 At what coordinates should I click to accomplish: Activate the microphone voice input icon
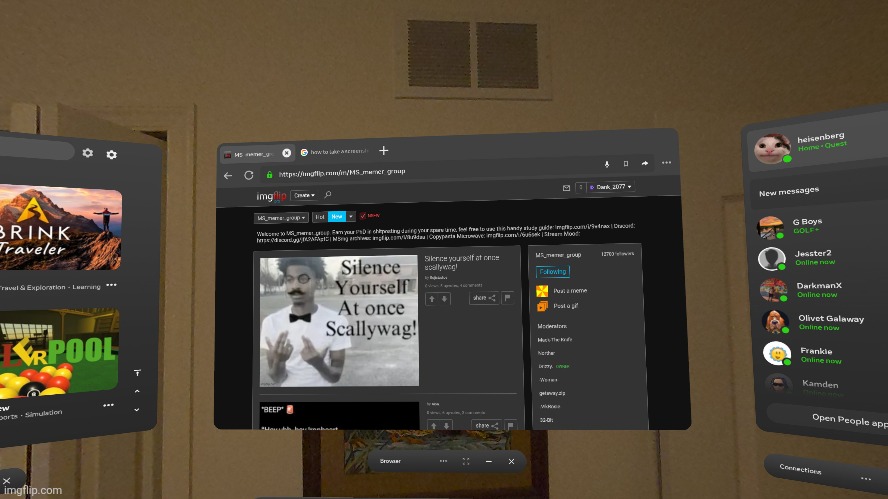click(x=607, y=164)
